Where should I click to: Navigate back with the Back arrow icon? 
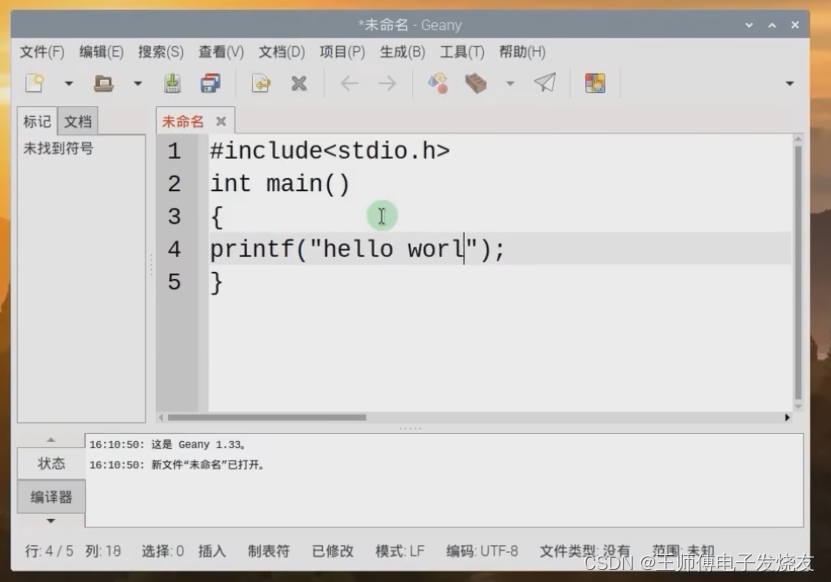[347, 83]
